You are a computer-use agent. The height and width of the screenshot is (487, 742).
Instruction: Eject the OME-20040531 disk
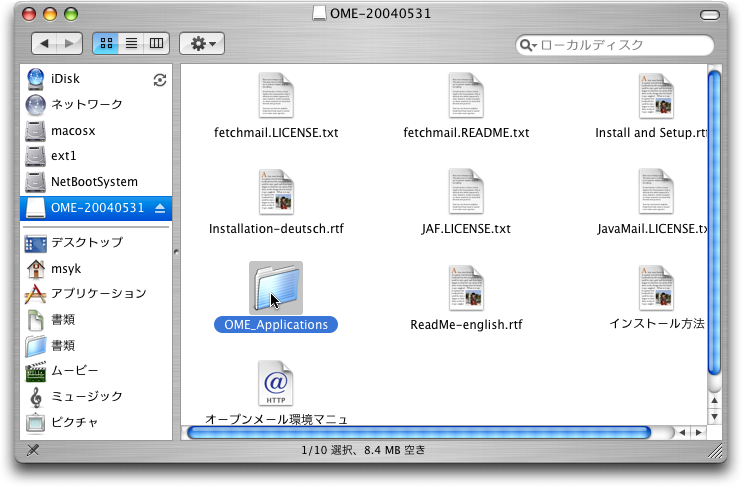(x=160, y=208)
